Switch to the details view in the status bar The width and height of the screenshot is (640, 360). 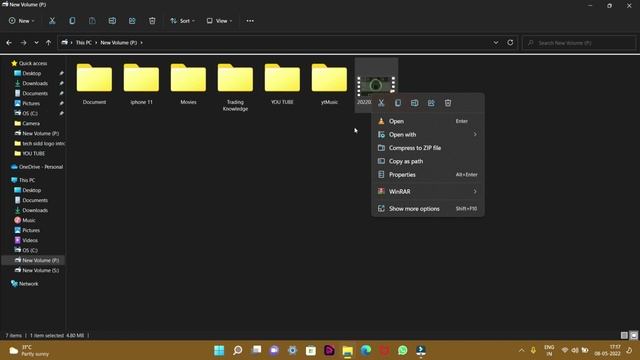[624, 335]
